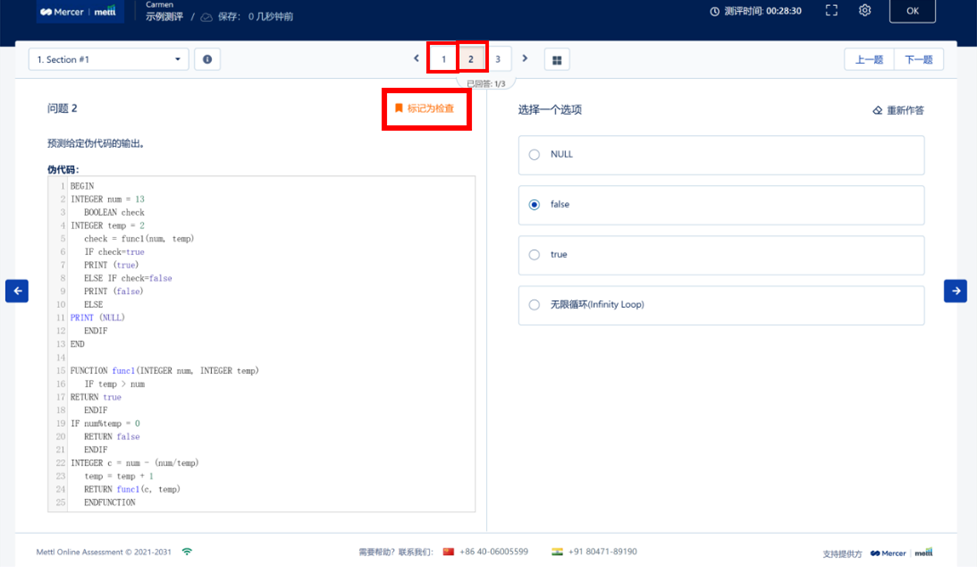Click the blue left arrow side button
977x567 pixels.
17,291
